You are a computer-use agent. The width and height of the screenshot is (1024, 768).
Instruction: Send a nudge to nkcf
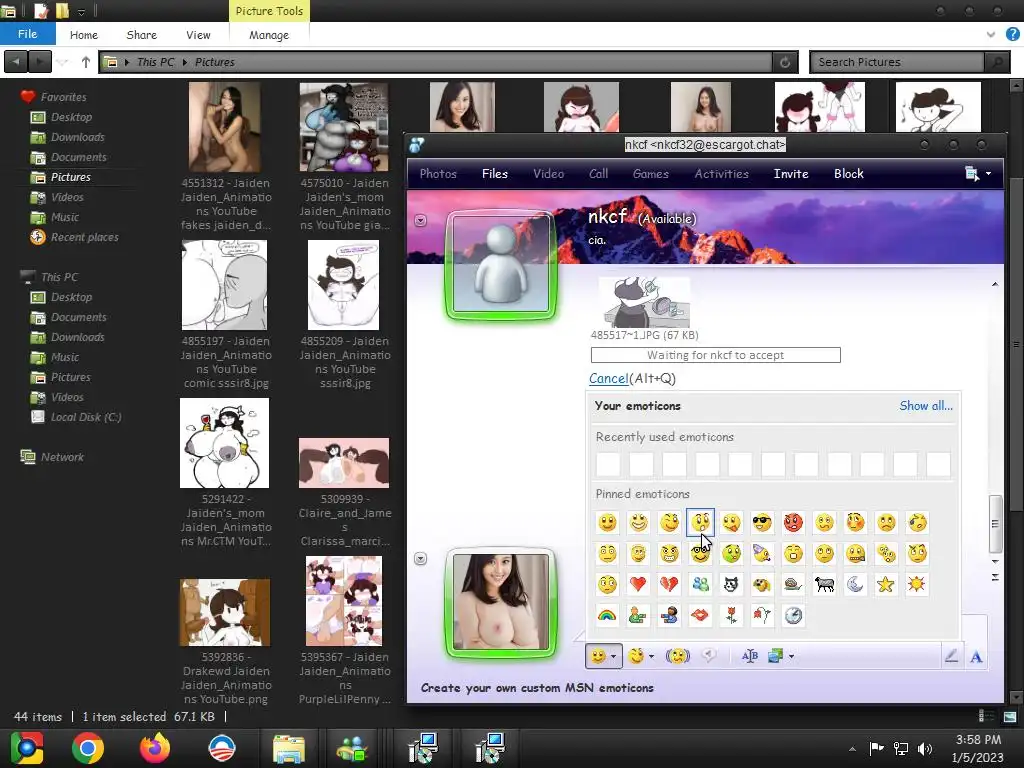click(677, 656)
